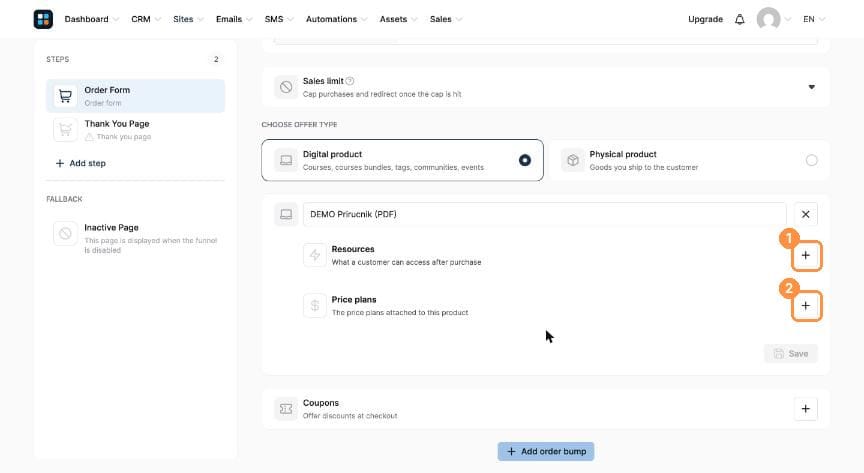
Task: Click the Resources lightning icon
Action: (x=315, y=255)
